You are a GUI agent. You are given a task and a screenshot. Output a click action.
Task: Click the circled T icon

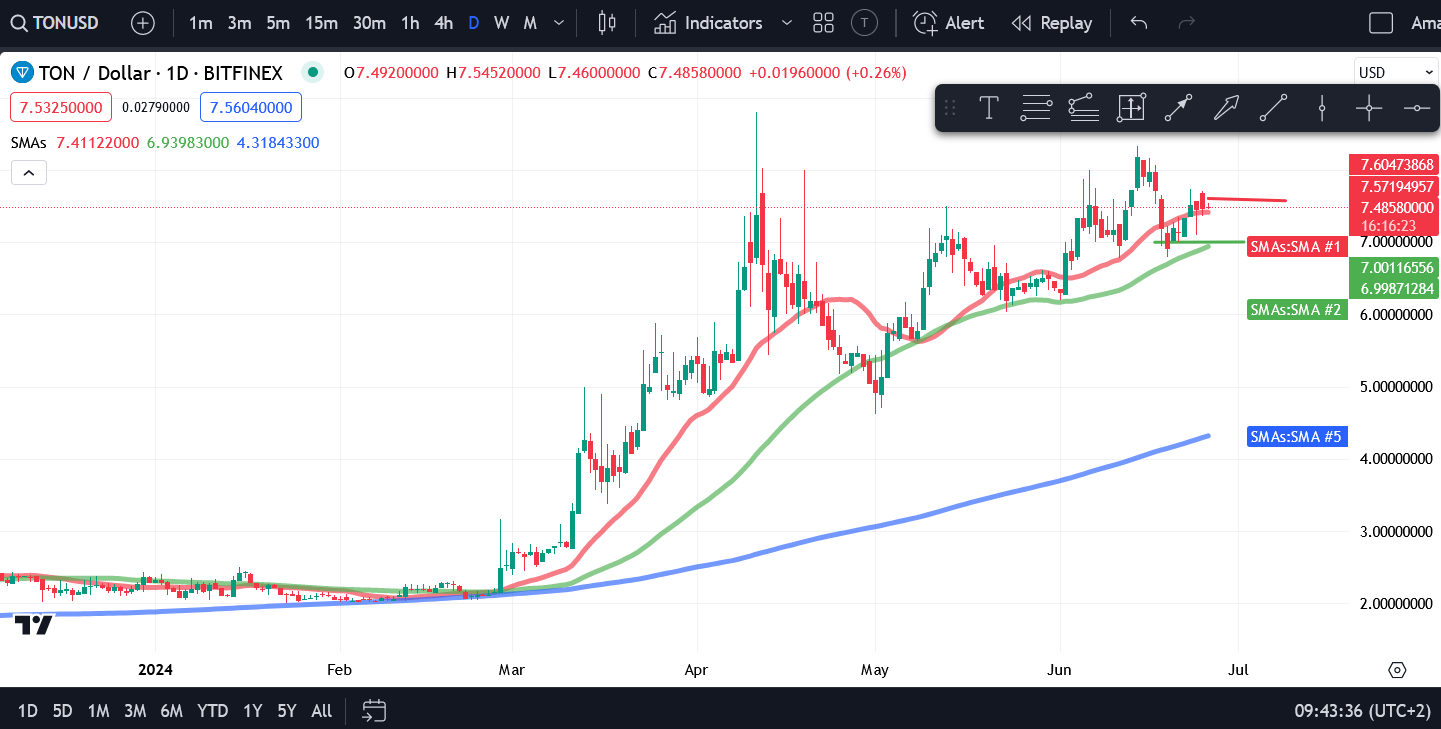864,23
